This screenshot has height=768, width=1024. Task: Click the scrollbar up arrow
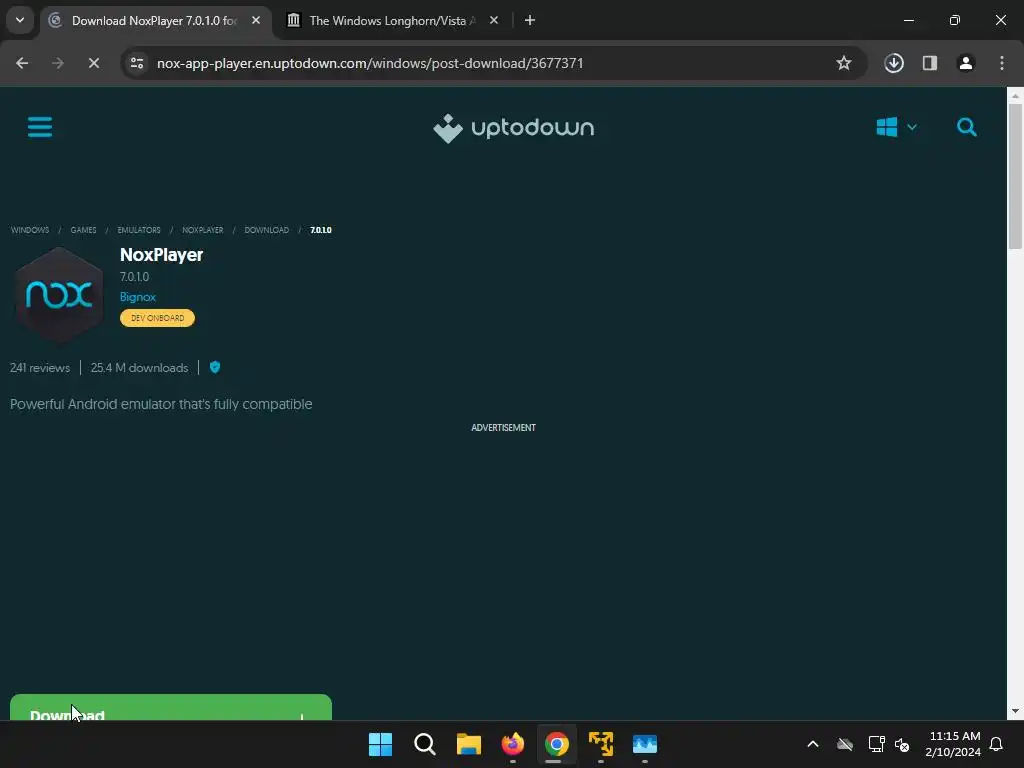(x=1015, y=95)
